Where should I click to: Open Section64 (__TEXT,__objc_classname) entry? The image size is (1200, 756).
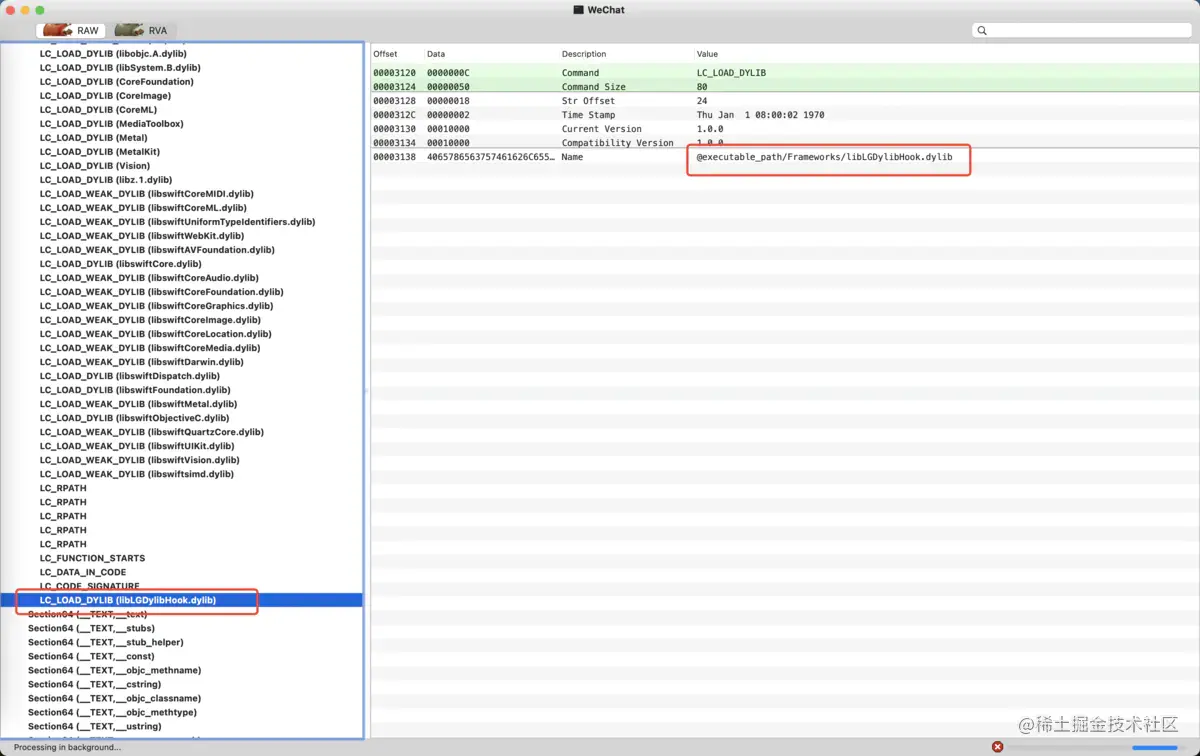(115, 698)
